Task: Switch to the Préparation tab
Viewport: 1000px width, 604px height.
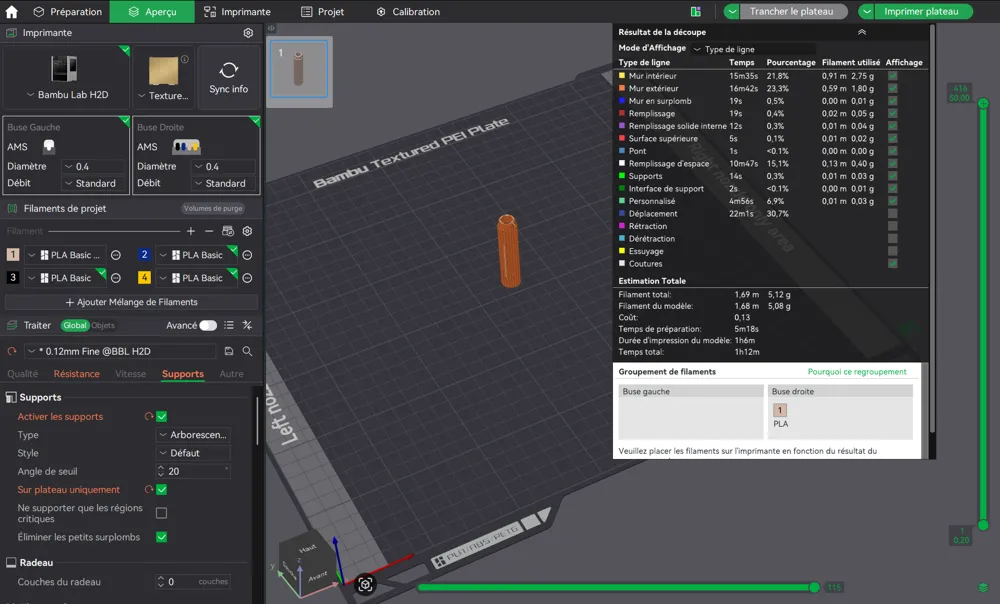Action: pos(68,11)
